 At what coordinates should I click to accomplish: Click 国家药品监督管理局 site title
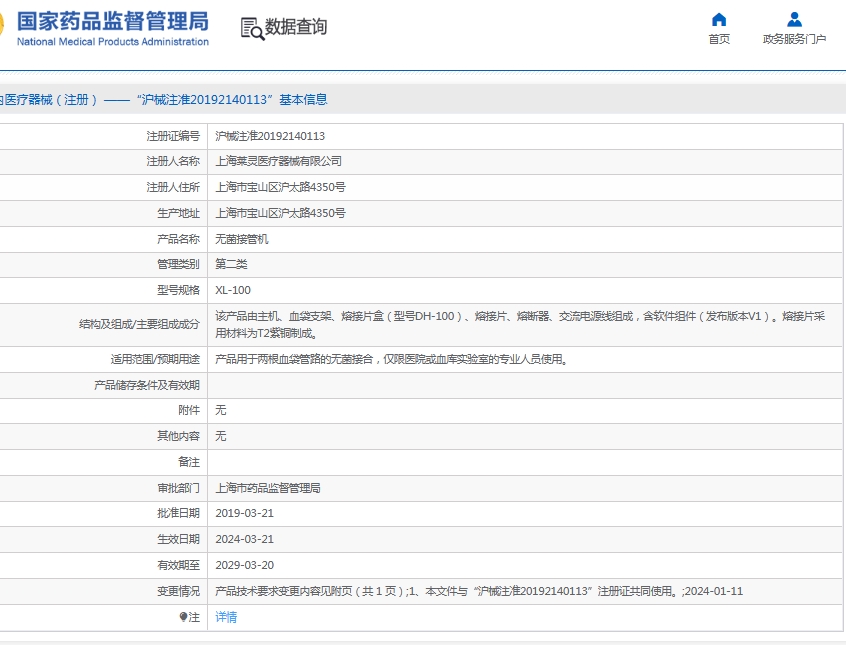(113, 20)
